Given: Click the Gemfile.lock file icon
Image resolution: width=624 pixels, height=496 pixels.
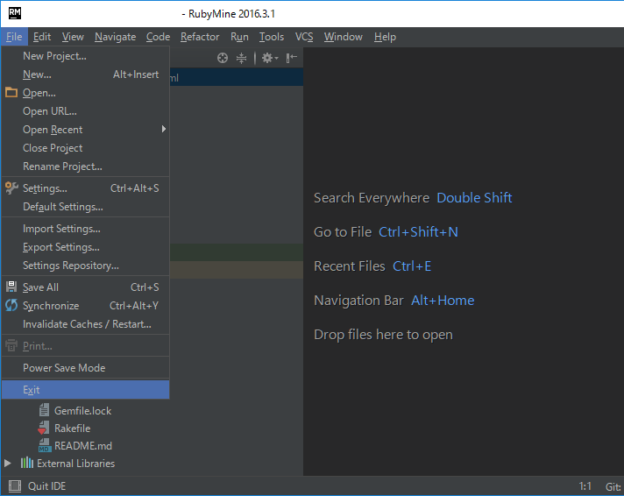Looking at the screenshot, I should (x=44, y=411).
